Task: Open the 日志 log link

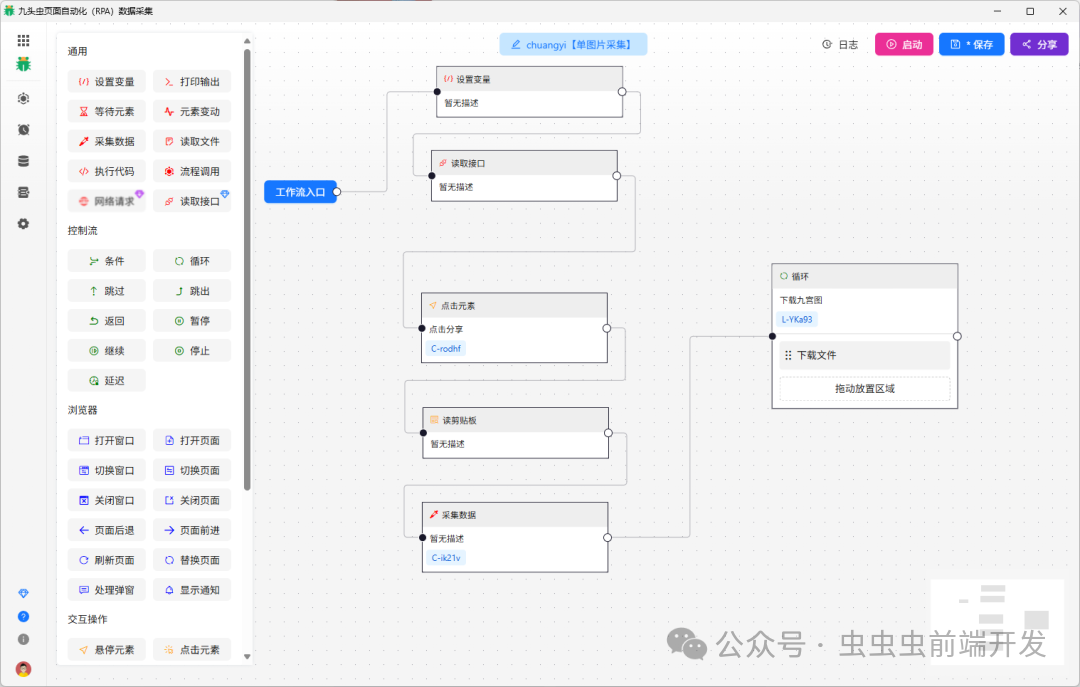Action: (x=848, y=45)
